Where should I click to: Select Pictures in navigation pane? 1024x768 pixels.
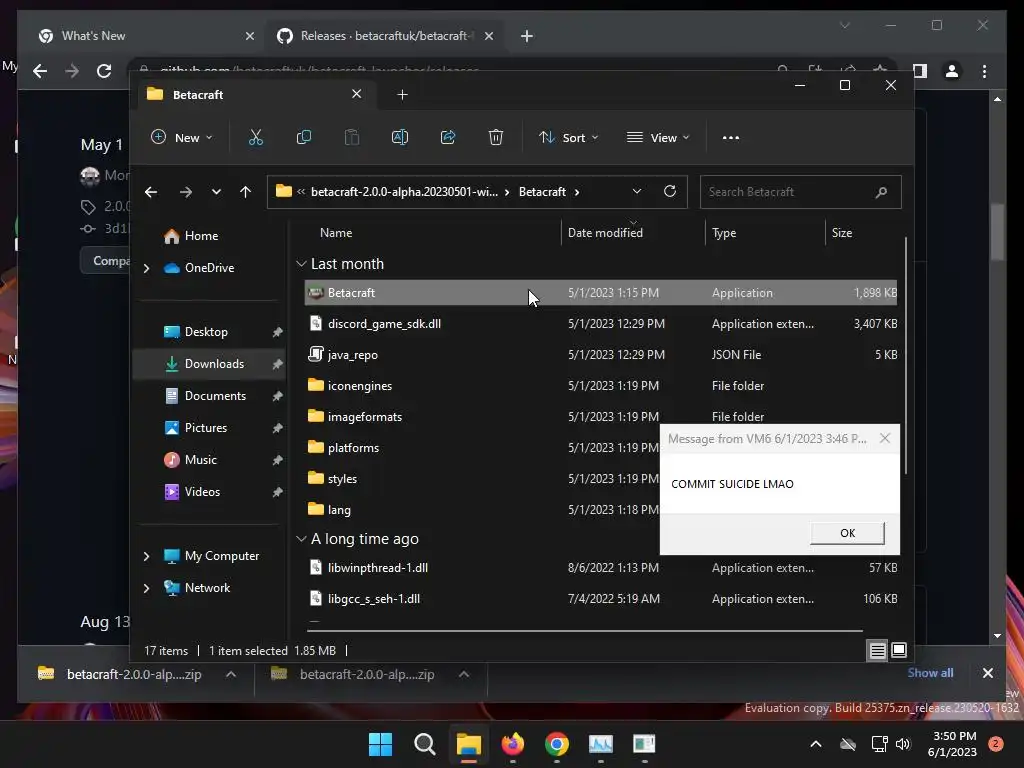tap(206, 428)
